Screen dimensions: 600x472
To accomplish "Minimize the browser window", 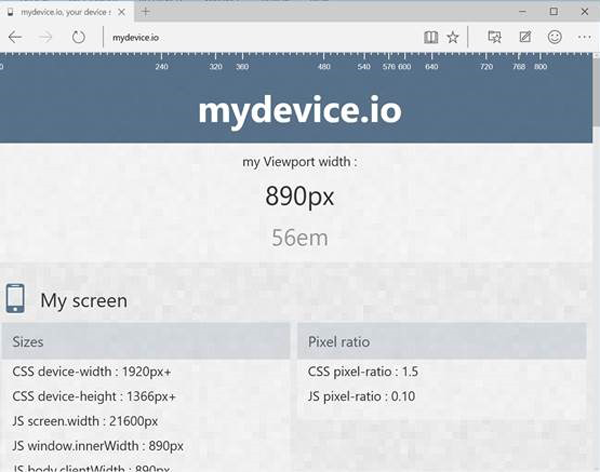I will click(522, 12).
